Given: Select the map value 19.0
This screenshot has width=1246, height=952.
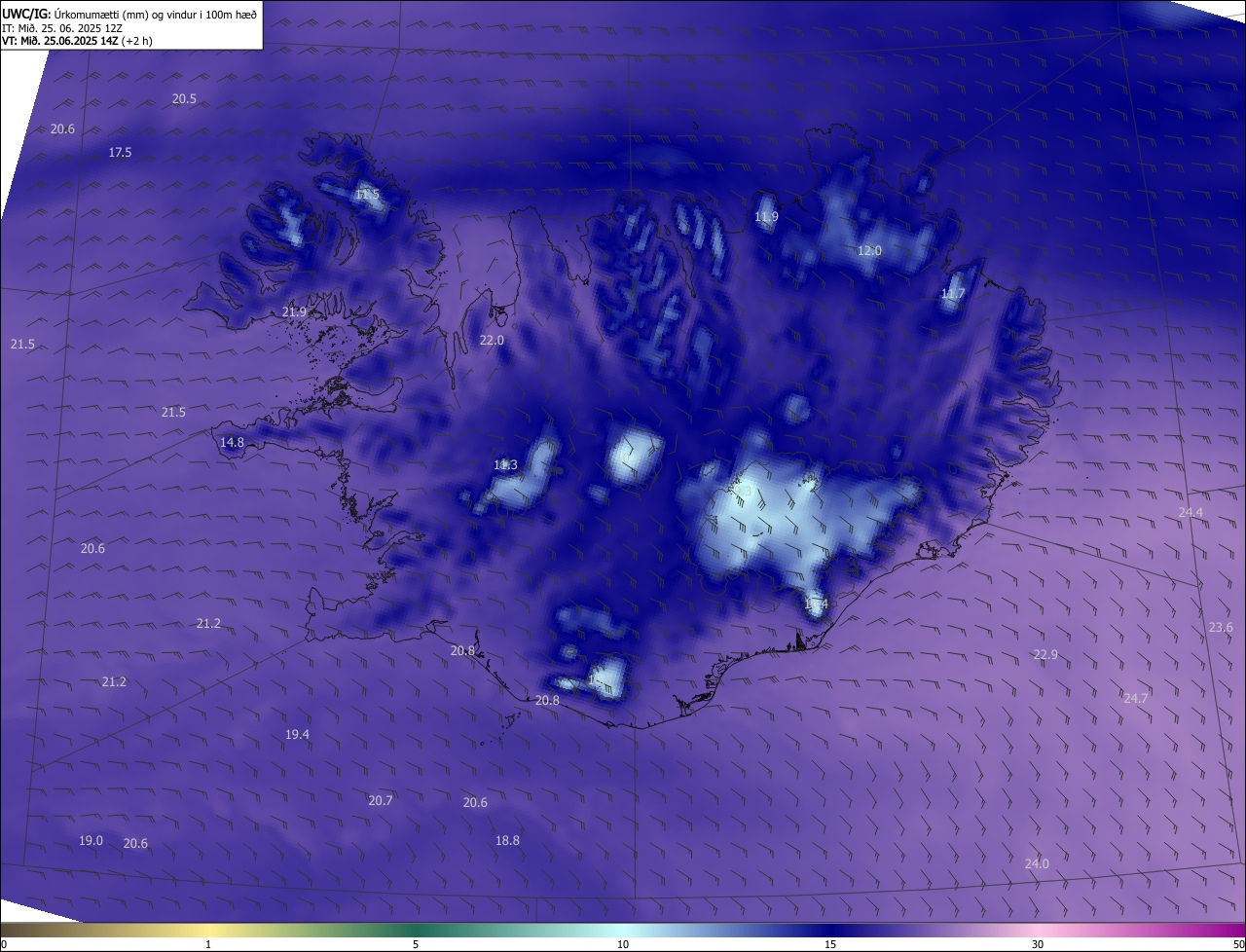Looking at the screenshot, I should click(91, 841).
